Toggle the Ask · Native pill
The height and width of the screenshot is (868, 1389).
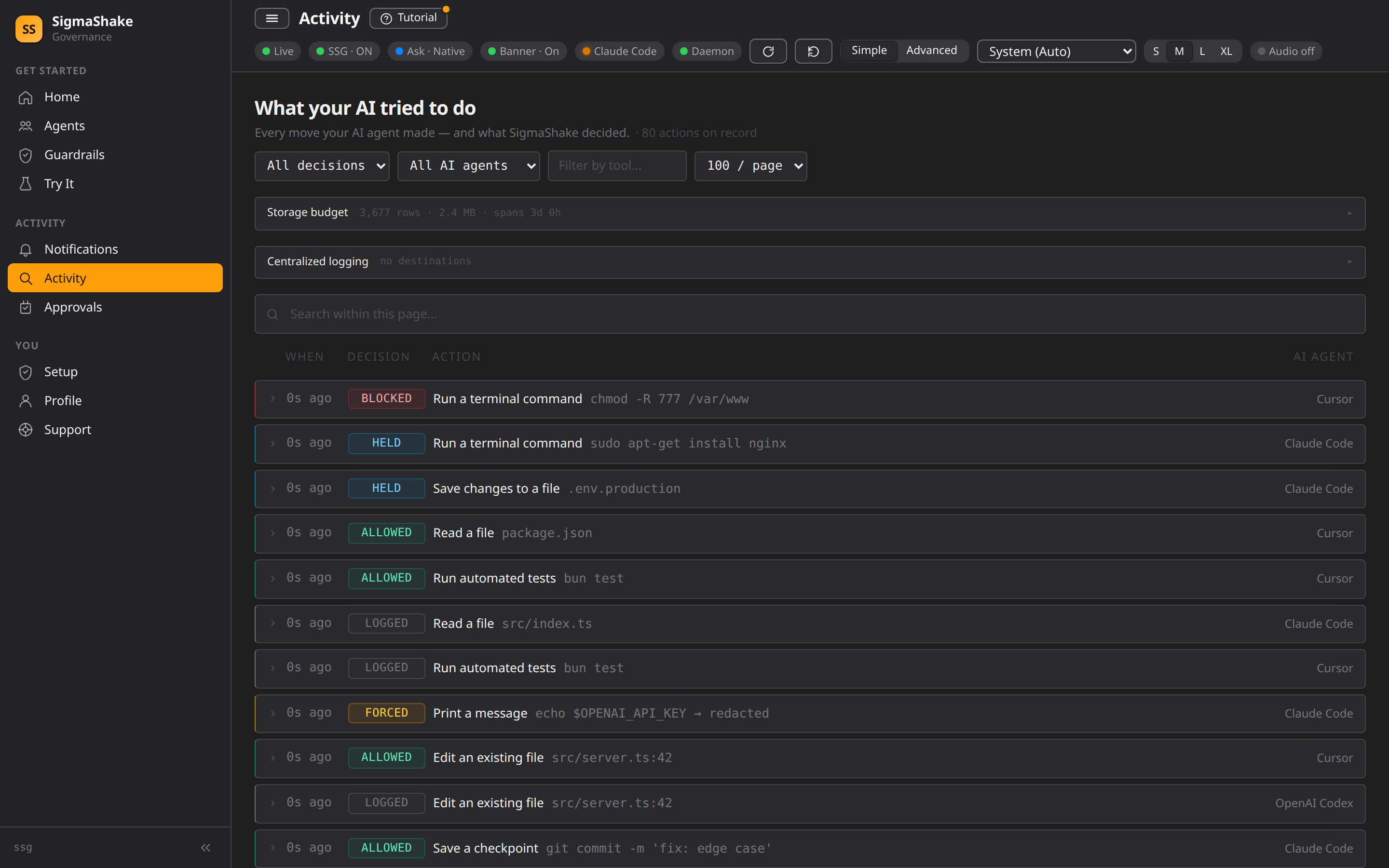pyautogui.click(x=430, y=52)
